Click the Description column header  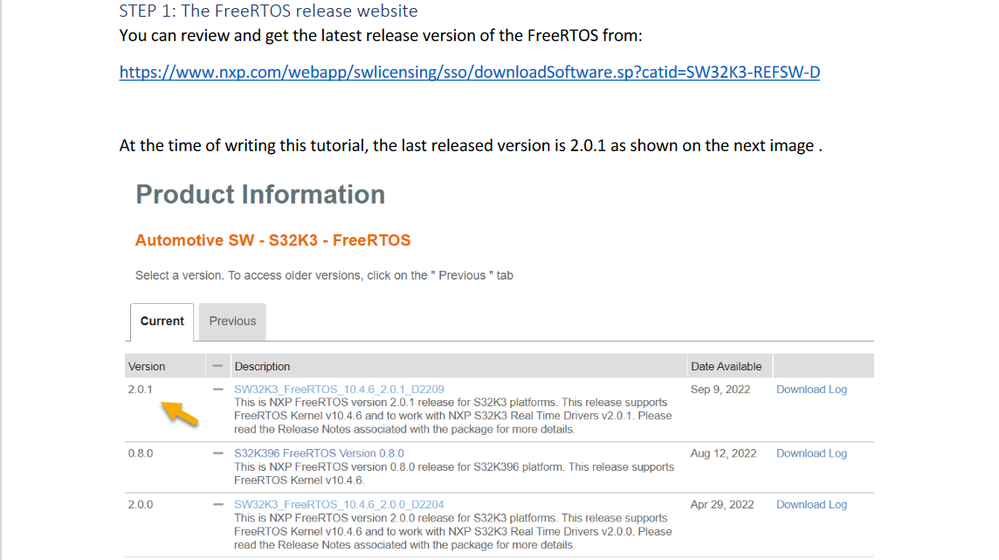click(262, 367)
